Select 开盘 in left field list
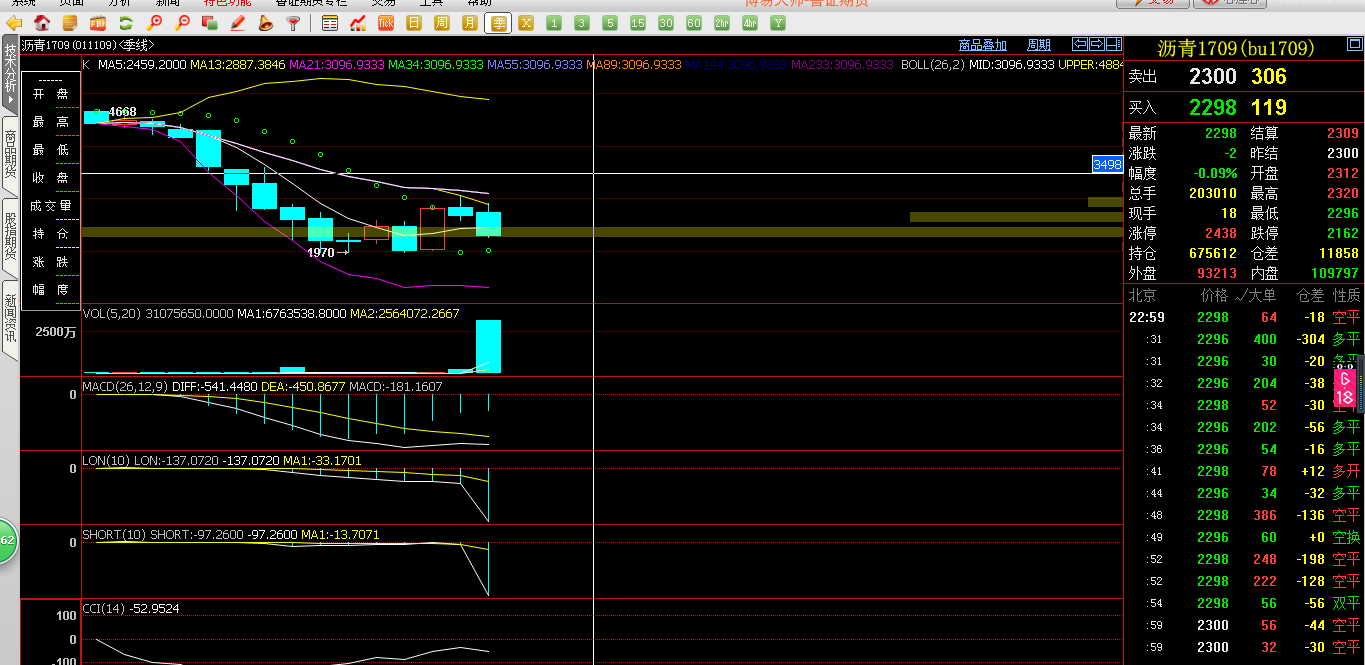 click(x=50, y=94)
